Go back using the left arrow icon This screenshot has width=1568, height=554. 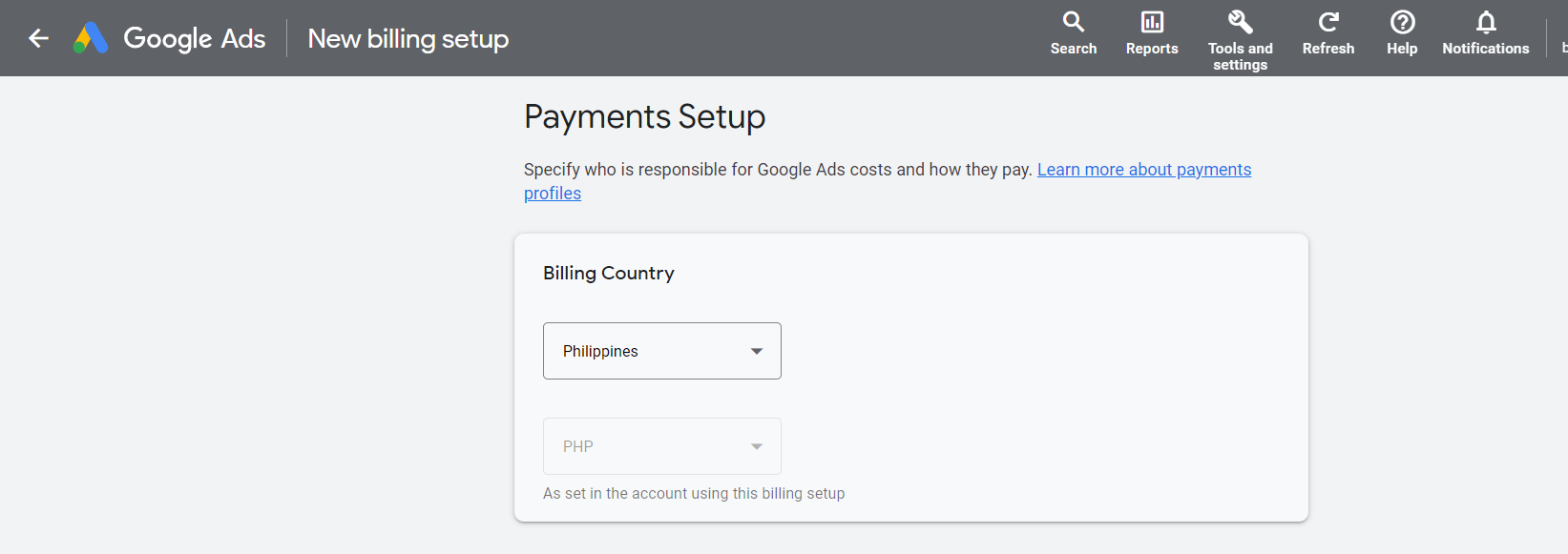(x=38, y=38)
